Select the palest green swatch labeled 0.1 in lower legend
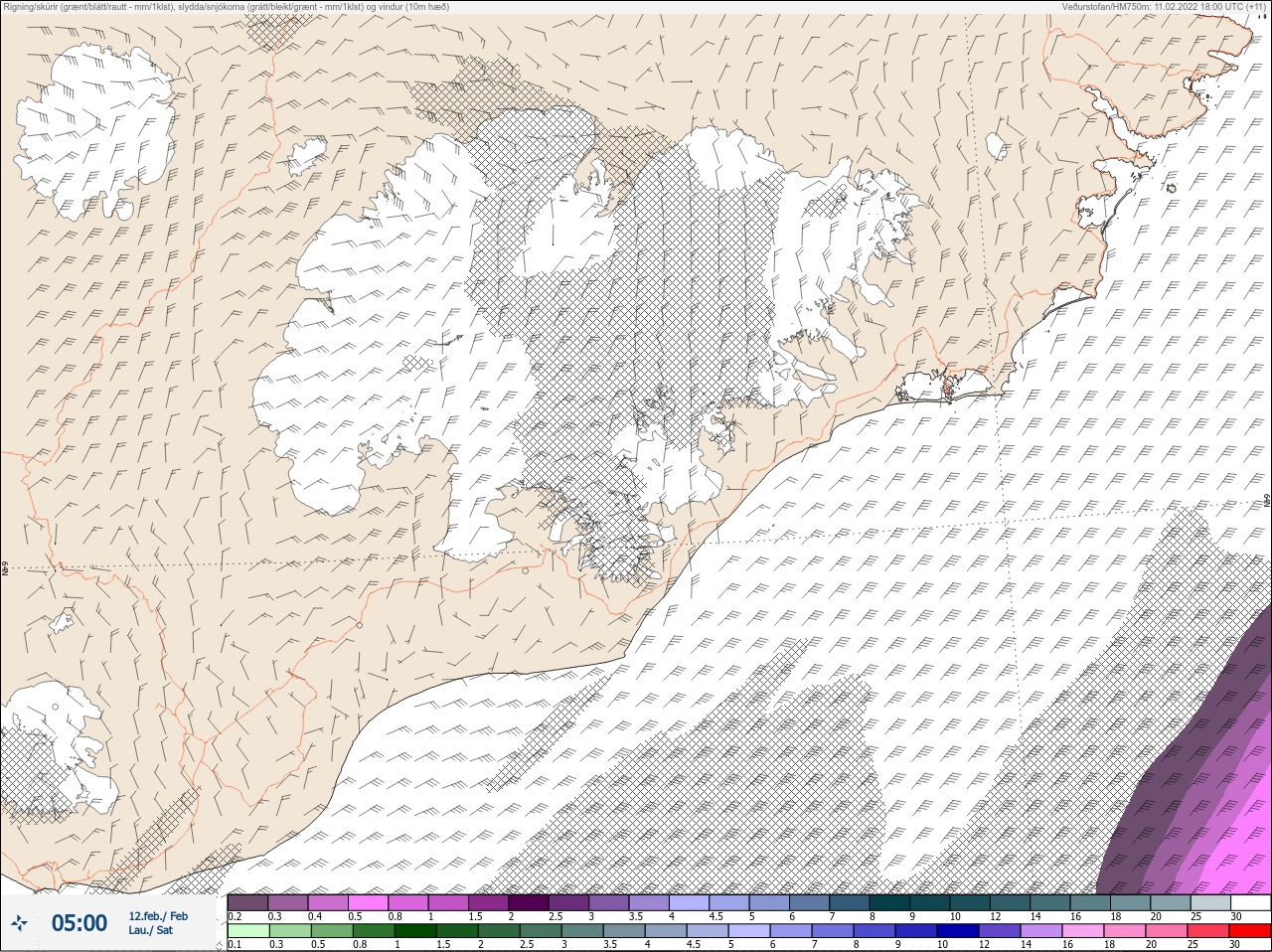 coord(248,931)
